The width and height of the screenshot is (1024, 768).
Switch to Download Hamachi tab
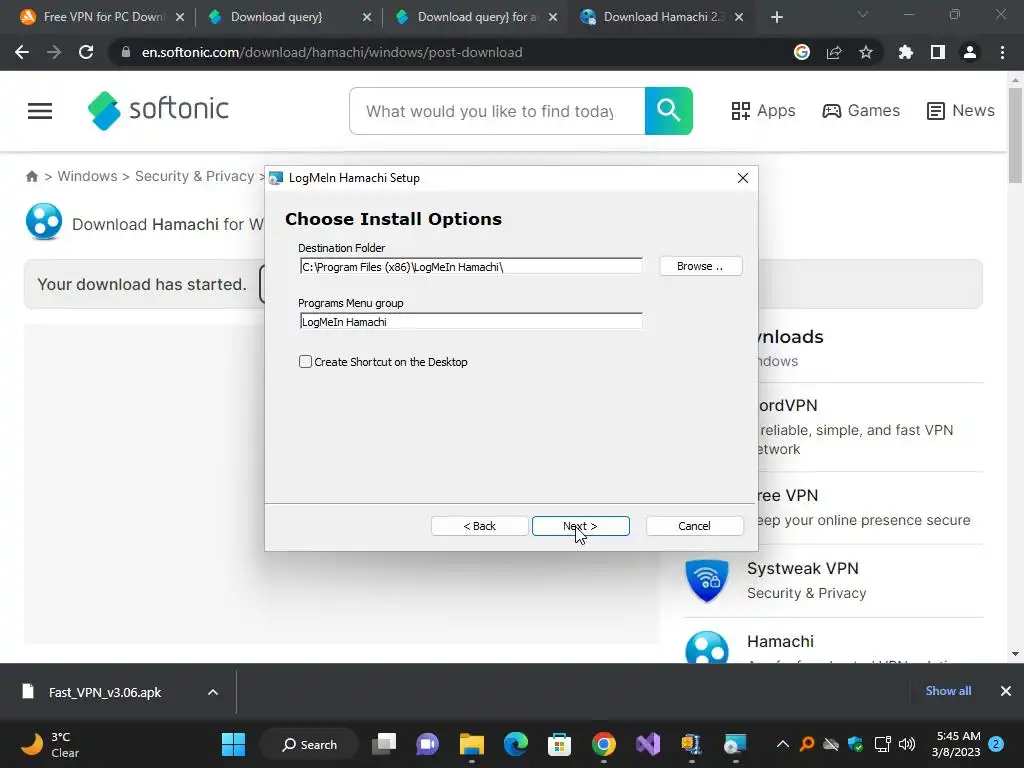[x=661, y=17]
